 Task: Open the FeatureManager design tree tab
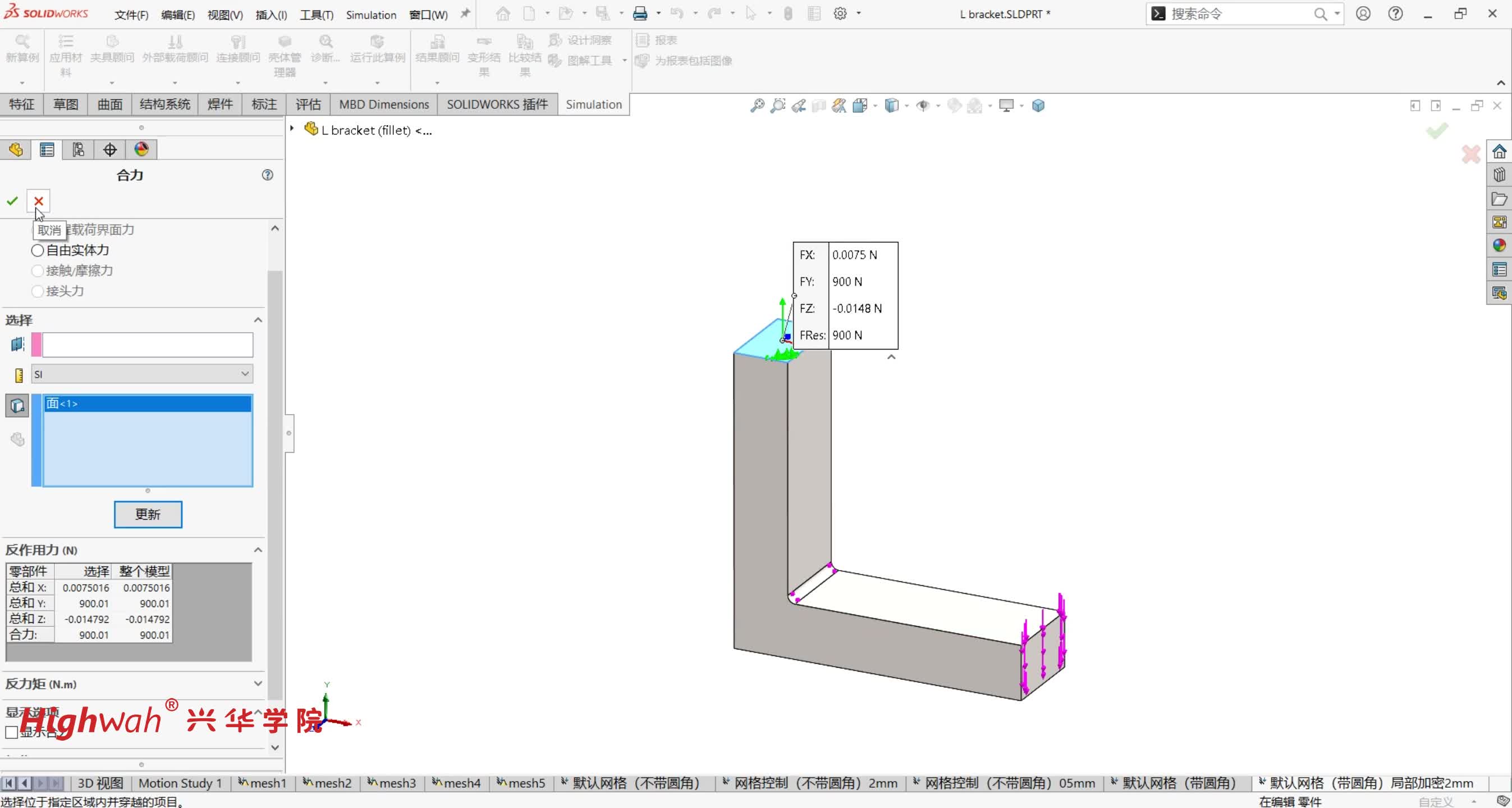click(16, 150)
